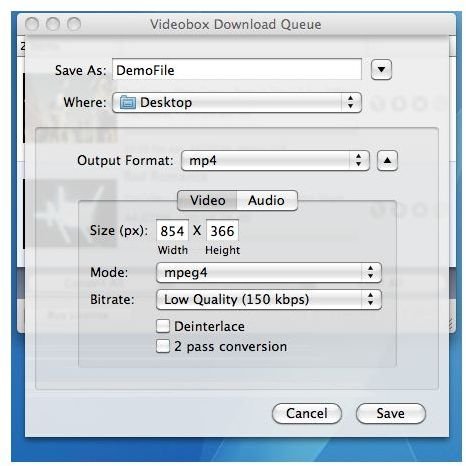
Task: Click the Save As filename field
Action: click(237, 70)
